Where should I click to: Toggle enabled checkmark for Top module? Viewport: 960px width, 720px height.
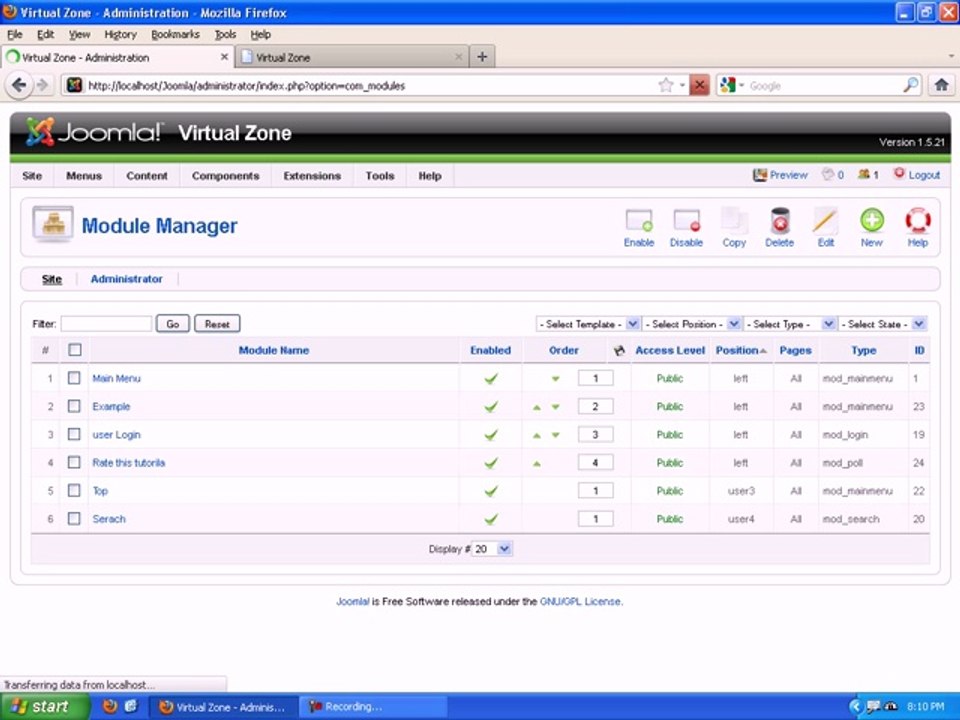[x=490, y=491]
